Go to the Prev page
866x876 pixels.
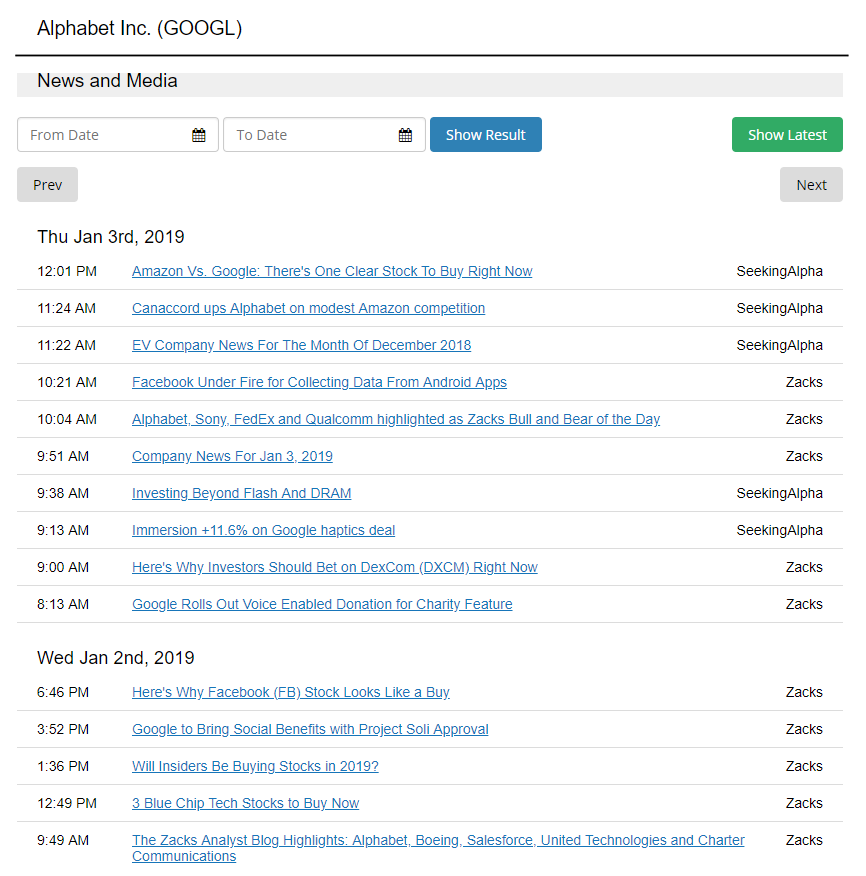(x=47, y=185)
